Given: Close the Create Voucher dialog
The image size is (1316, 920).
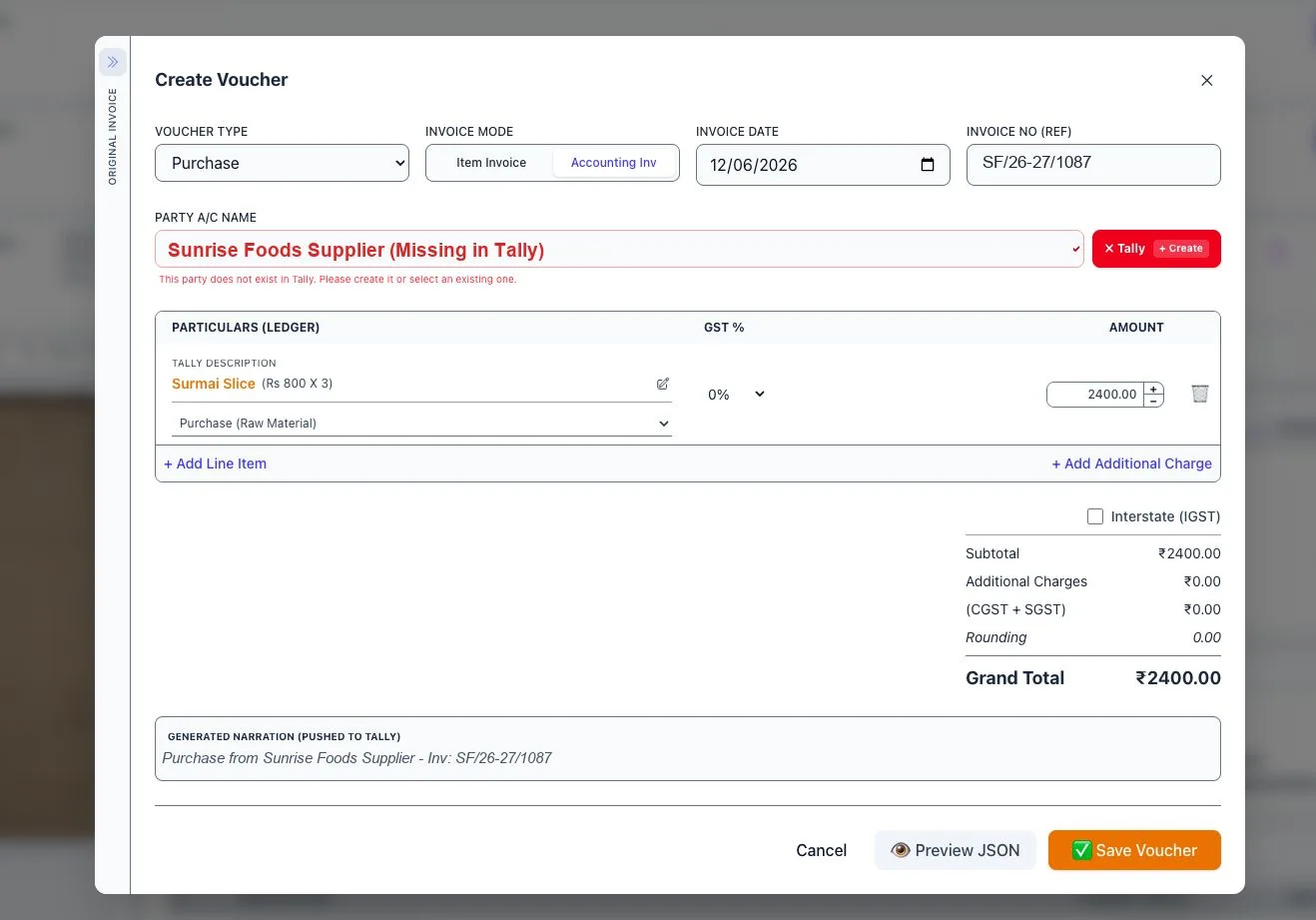Looking at the screenshot, I should [x=1206, y=80].
